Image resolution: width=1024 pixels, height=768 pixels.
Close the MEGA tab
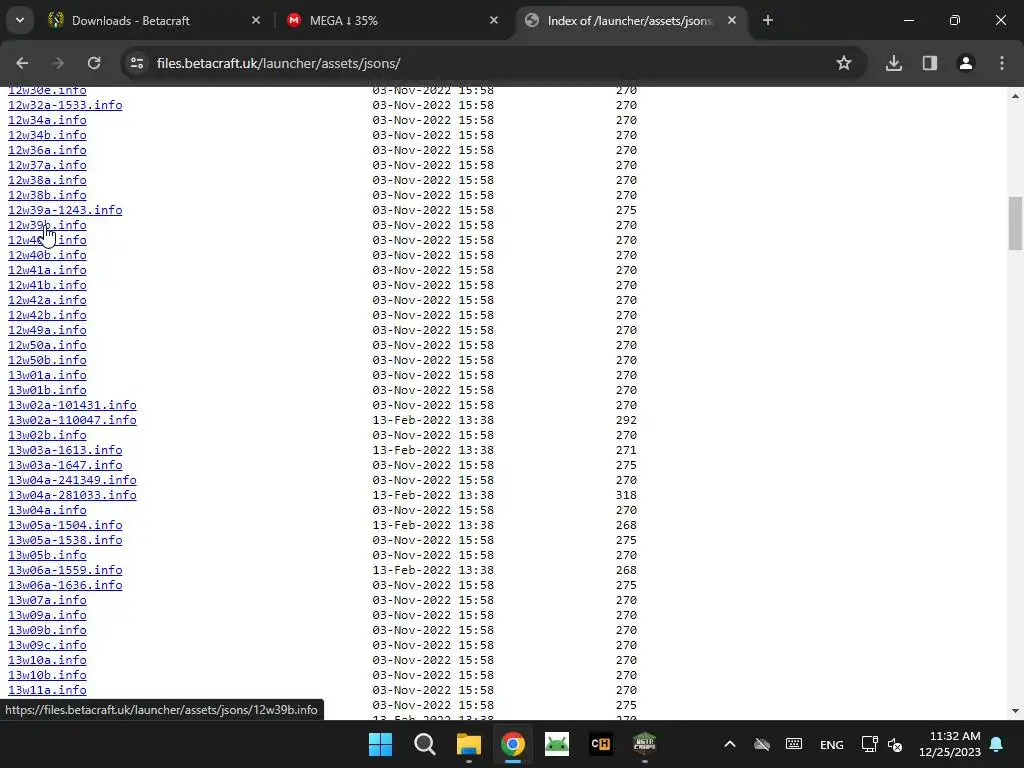(x=494, y=20)
